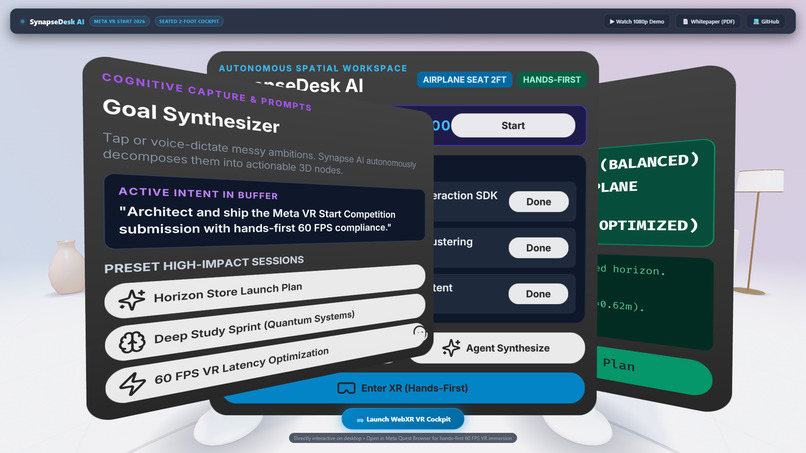806x453 pixels.
Task: Click the sparkle icon on Agent Synthesize
Action: (451, 348)
